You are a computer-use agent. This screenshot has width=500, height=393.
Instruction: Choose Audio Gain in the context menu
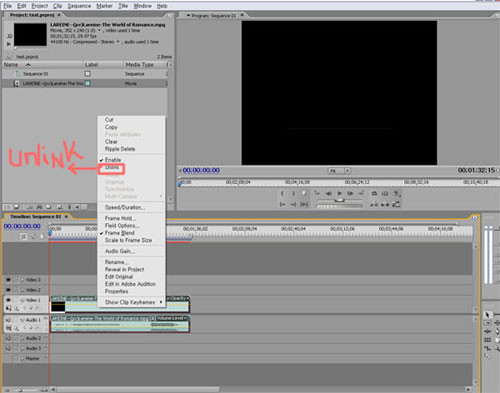(120, 251)
